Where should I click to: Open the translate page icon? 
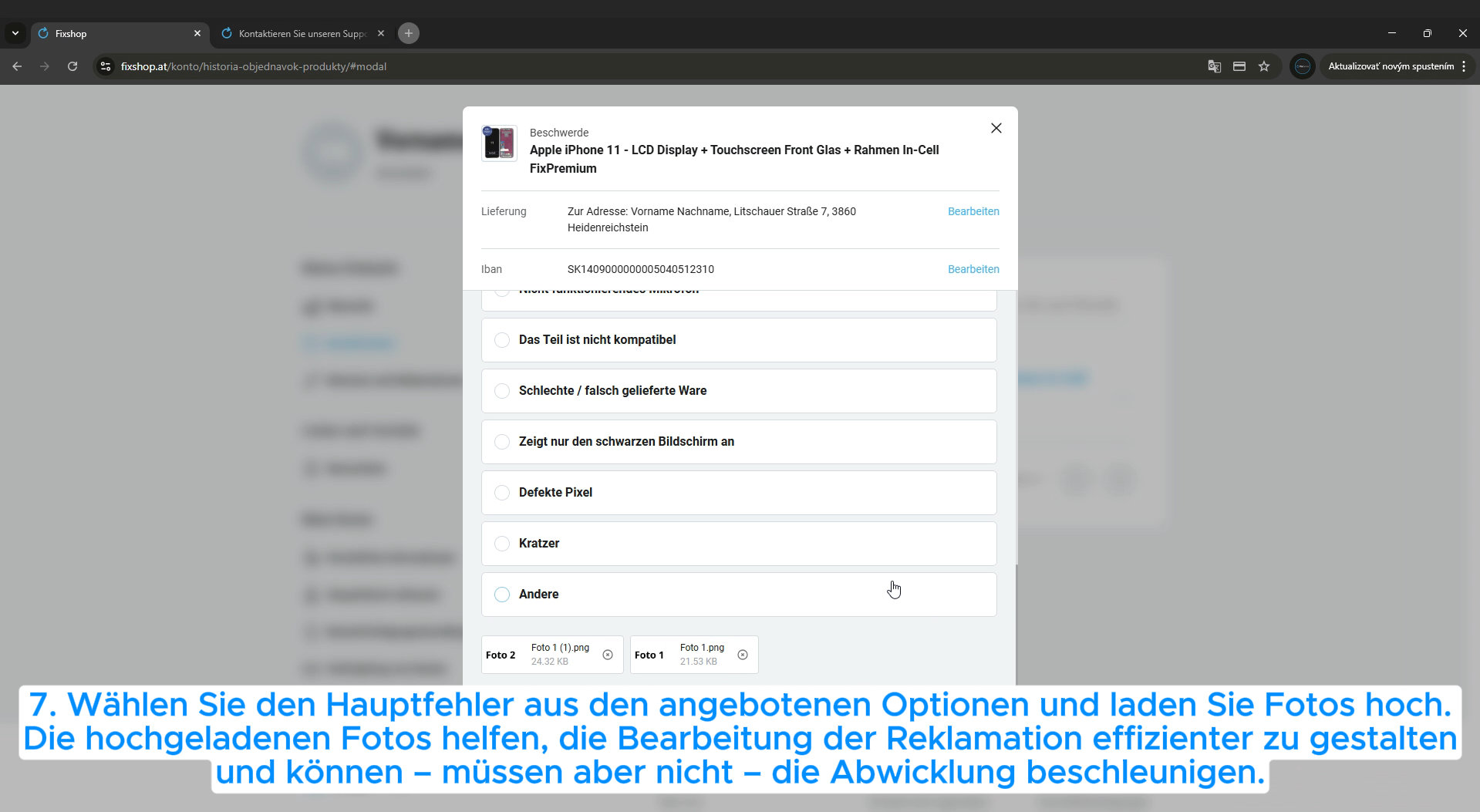coord(1214,66)
